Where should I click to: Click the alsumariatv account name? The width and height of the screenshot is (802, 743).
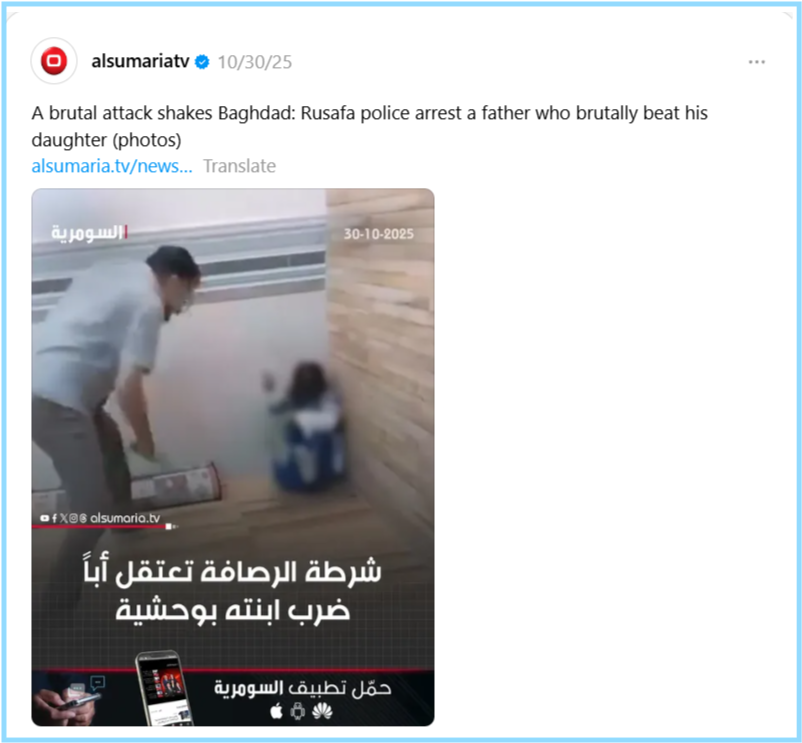140,61
